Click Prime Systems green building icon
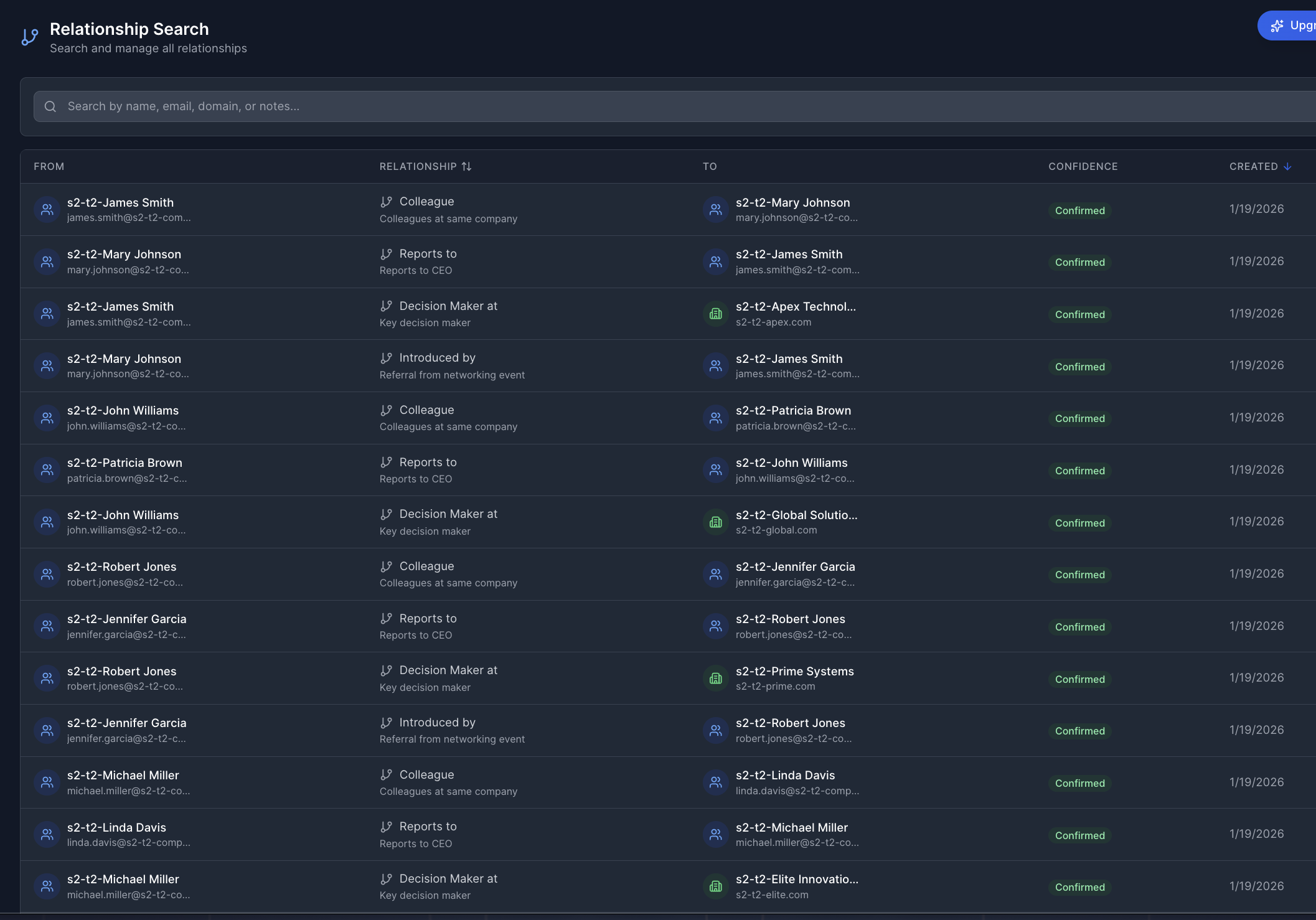 click(716, 678)
